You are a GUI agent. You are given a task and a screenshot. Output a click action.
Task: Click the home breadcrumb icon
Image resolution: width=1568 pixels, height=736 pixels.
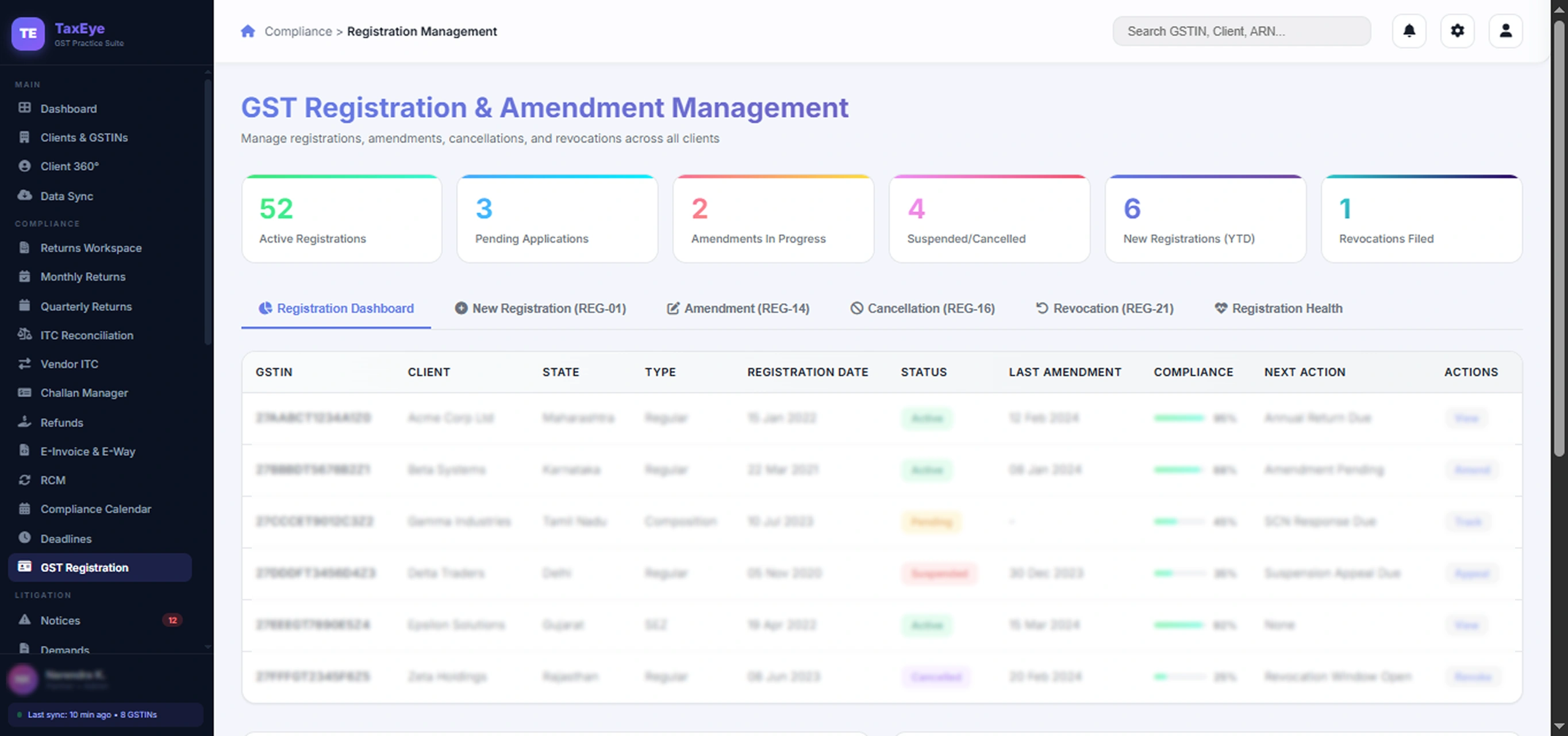(x=248, y=31)
